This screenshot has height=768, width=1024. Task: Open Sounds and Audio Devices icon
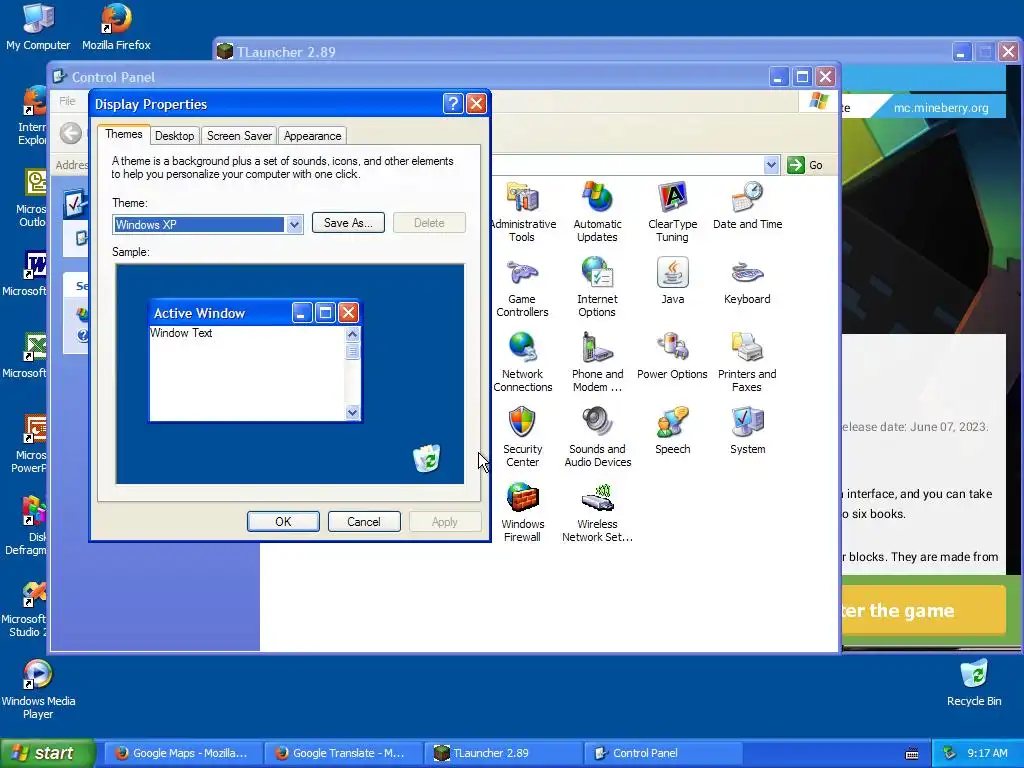coord(597,438)
